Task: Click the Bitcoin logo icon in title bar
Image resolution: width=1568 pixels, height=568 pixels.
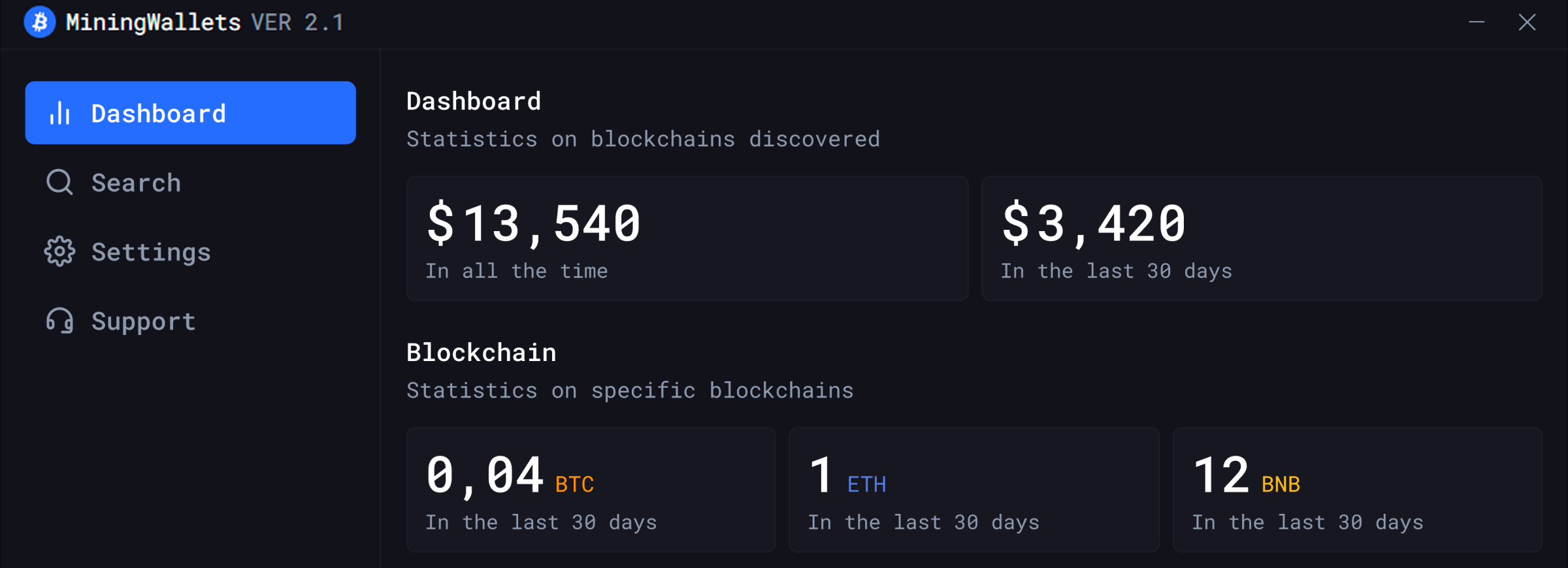Action: point(40,22)
